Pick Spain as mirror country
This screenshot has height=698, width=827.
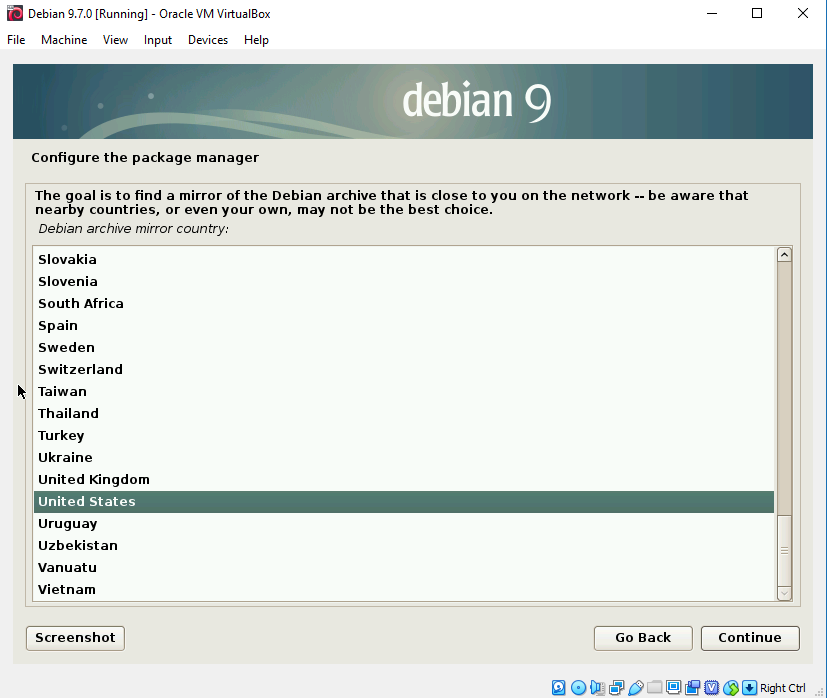404,326
